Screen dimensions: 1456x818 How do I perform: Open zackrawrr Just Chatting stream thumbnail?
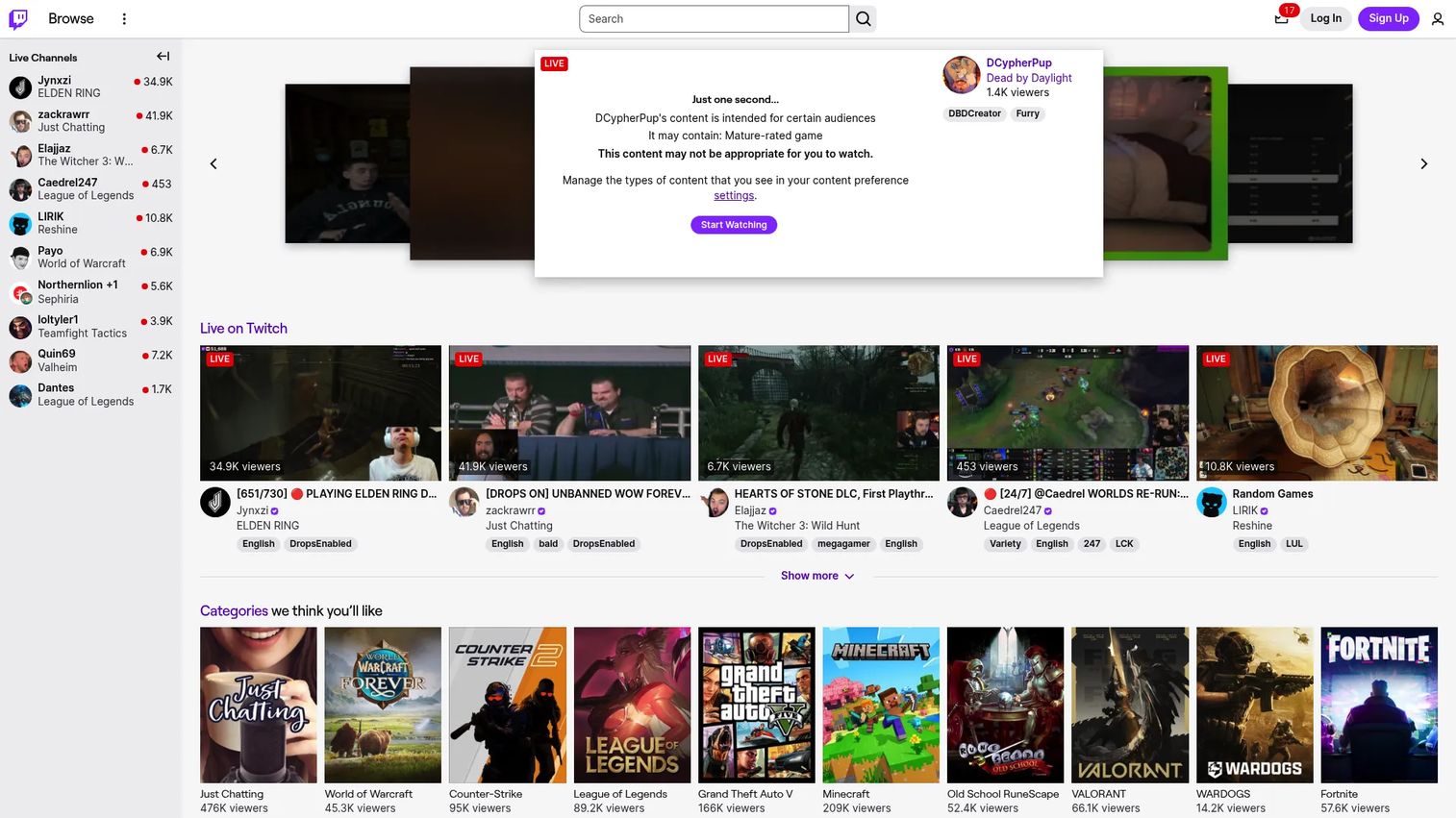point(569,413)
